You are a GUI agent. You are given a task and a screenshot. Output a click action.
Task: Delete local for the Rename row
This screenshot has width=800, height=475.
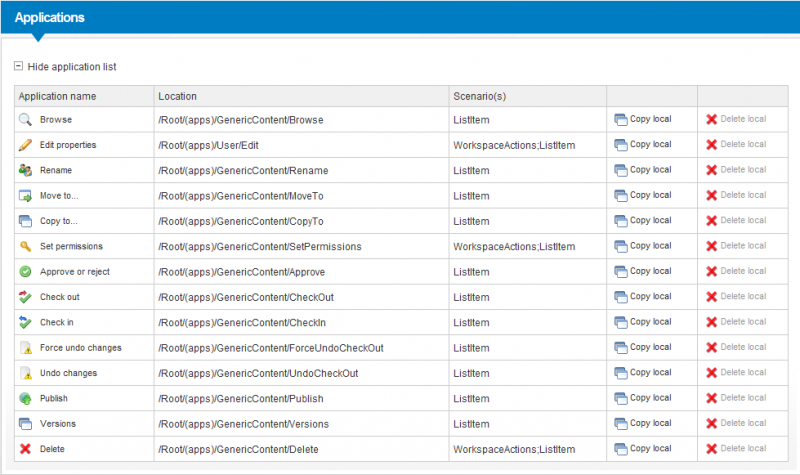(x=736, y=169)
